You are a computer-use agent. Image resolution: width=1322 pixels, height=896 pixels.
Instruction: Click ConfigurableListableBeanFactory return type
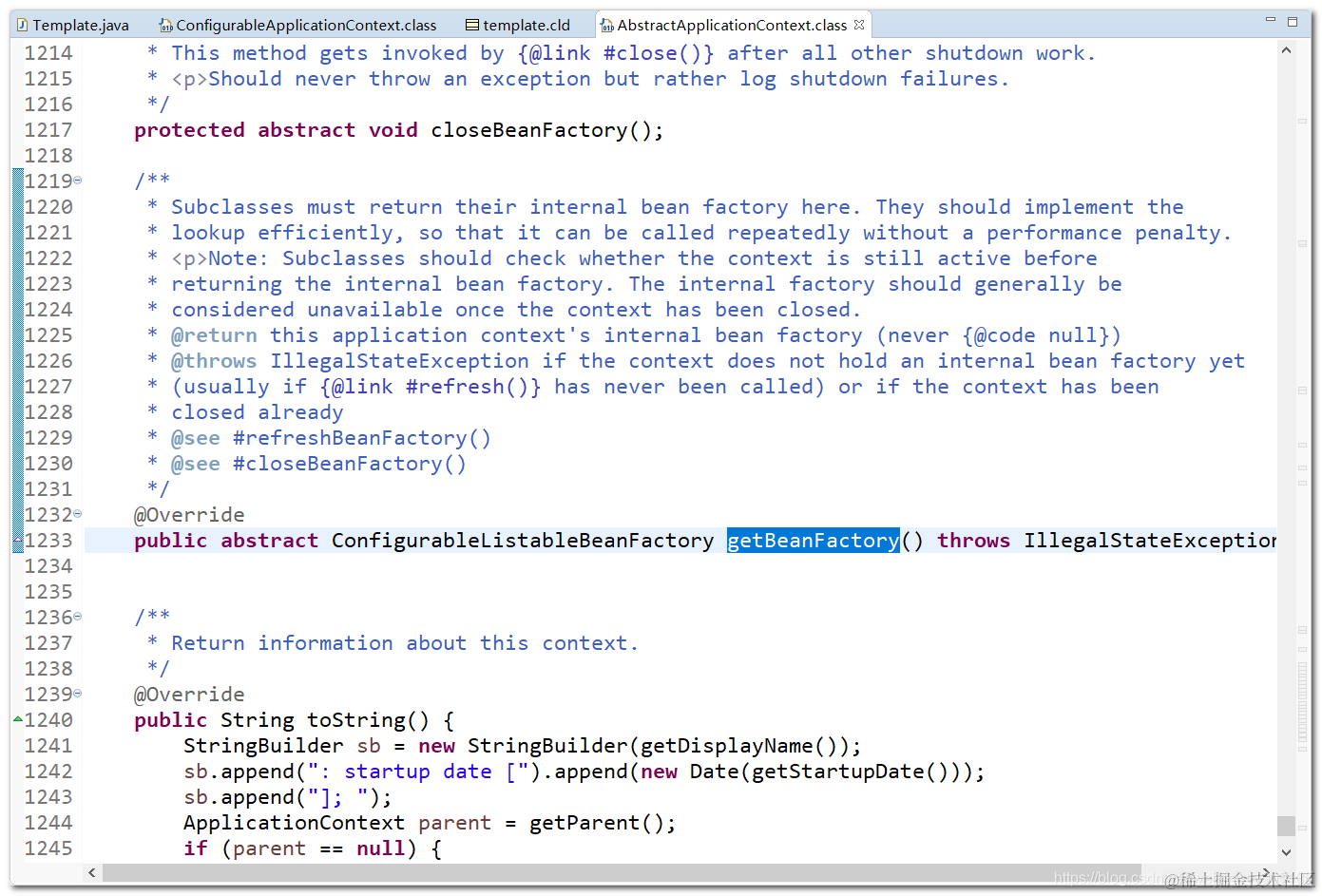tap(523, 541)
